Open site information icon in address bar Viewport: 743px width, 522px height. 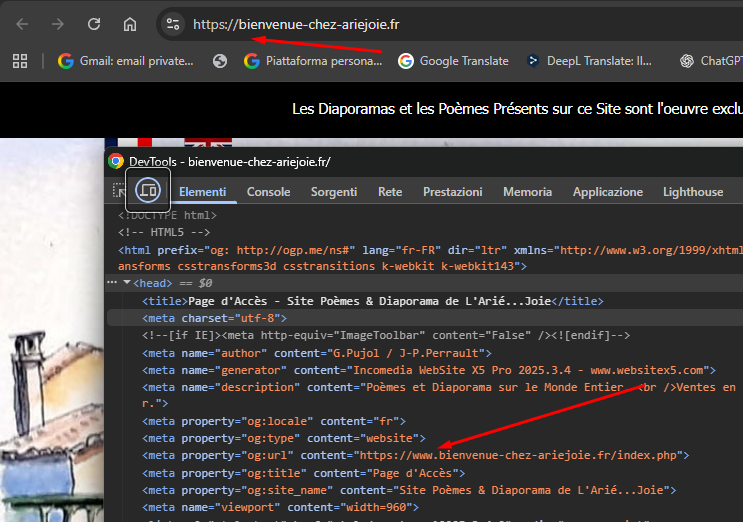click(x=172, y=24)
